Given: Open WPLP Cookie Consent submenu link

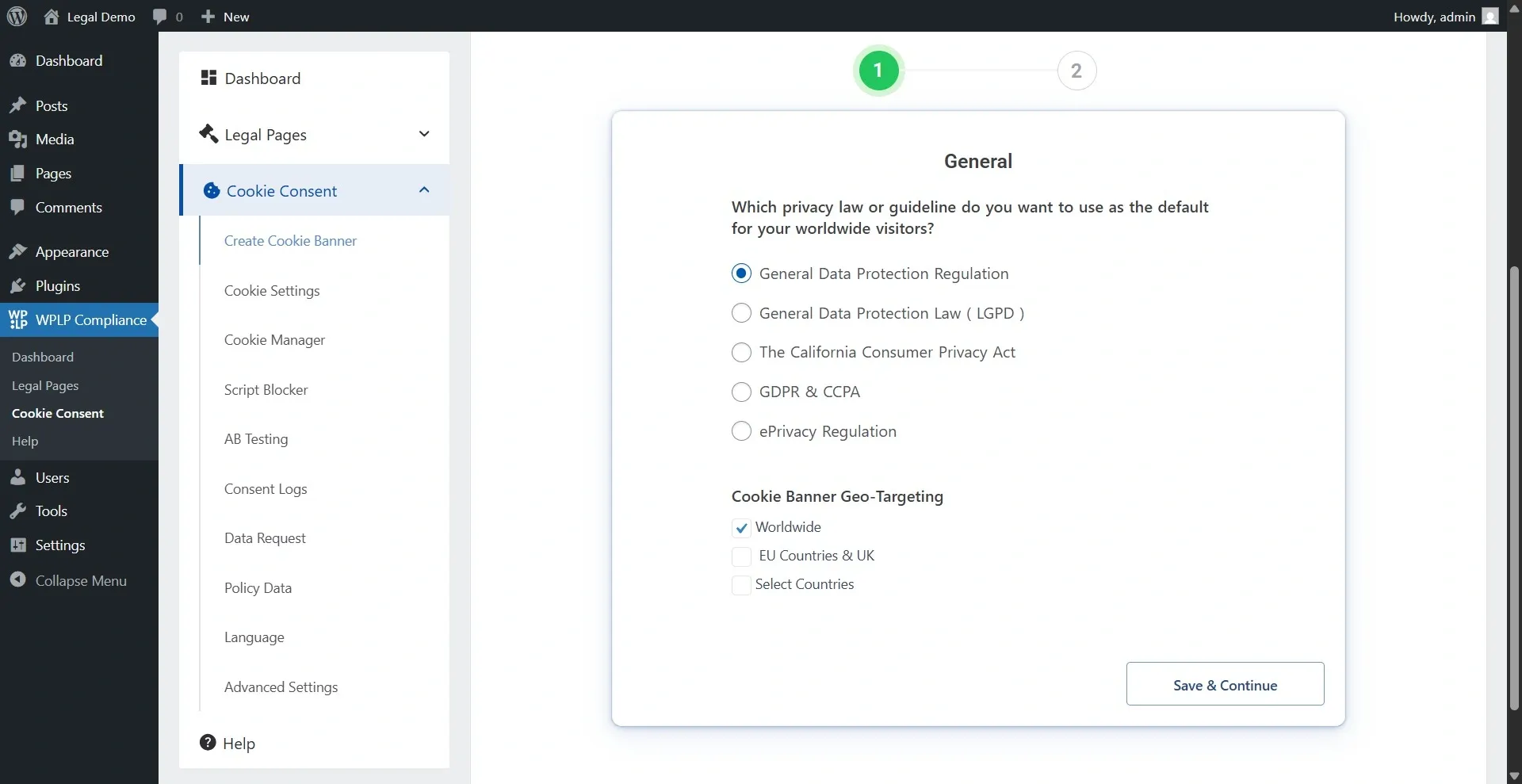Looking at the screenshot, I should tap(58, 413).
